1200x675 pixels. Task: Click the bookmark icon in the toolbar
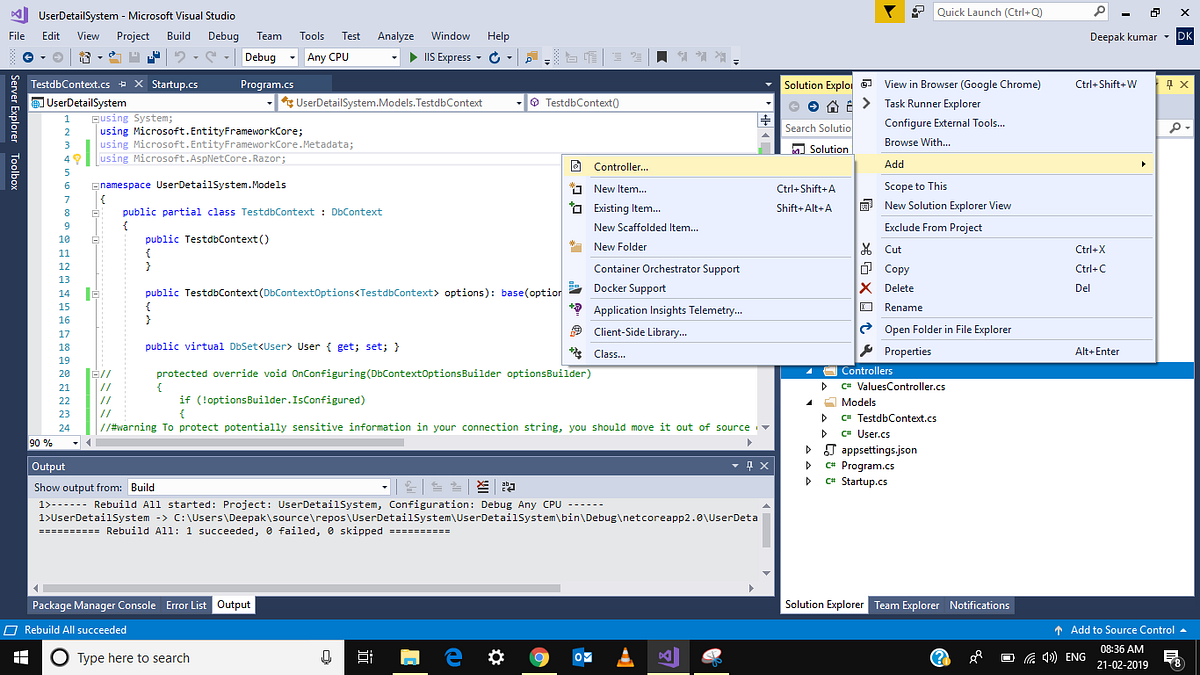click(x=661, y=58)
